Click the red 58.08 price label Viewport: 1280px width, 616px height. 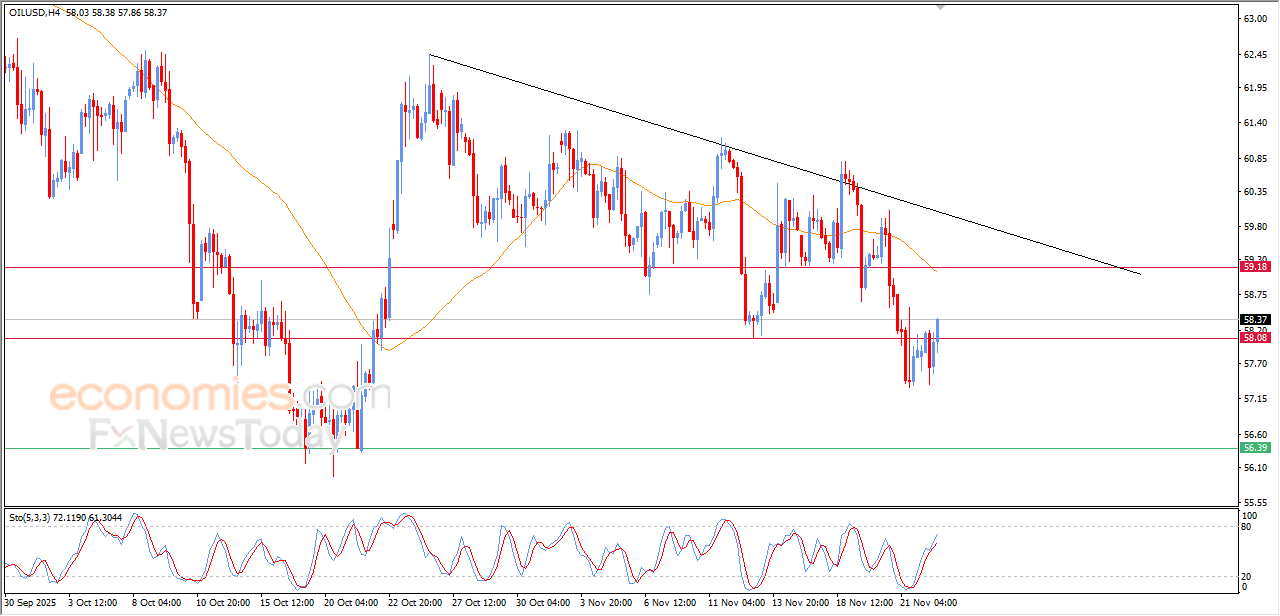[x=1254, y=338]
